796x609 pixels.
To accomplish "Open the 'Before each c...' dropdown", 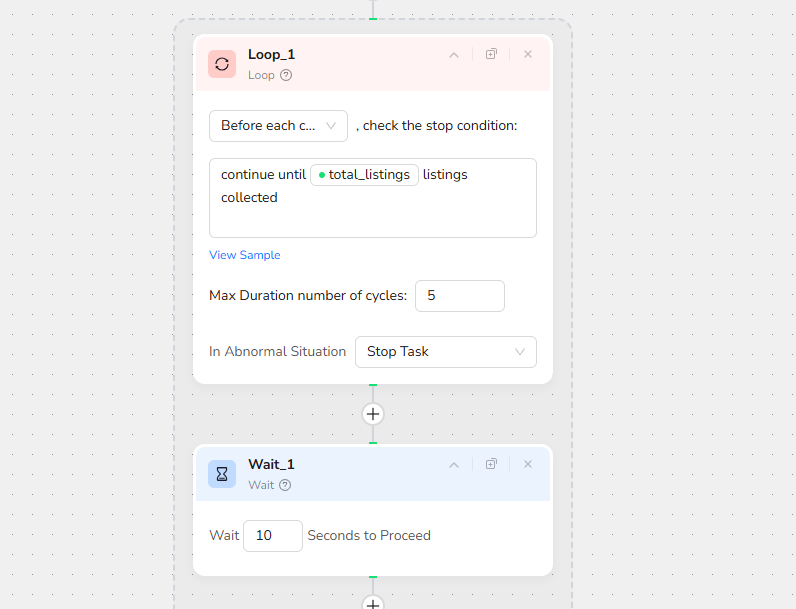I will [x=278, y=126].
